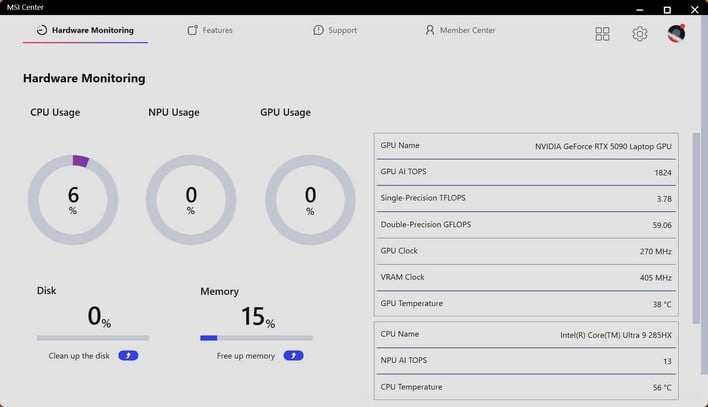Click the CPU Usage gauge
The width and height of the screenshot is (708, 407).
coord(73,200)
